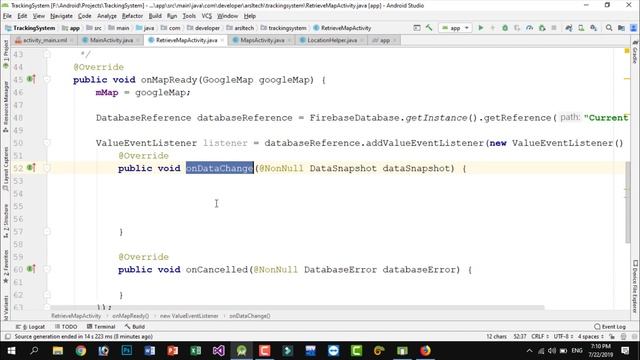
Task: Click the Profile app gauge icon
Action: (x=529, y=28)
